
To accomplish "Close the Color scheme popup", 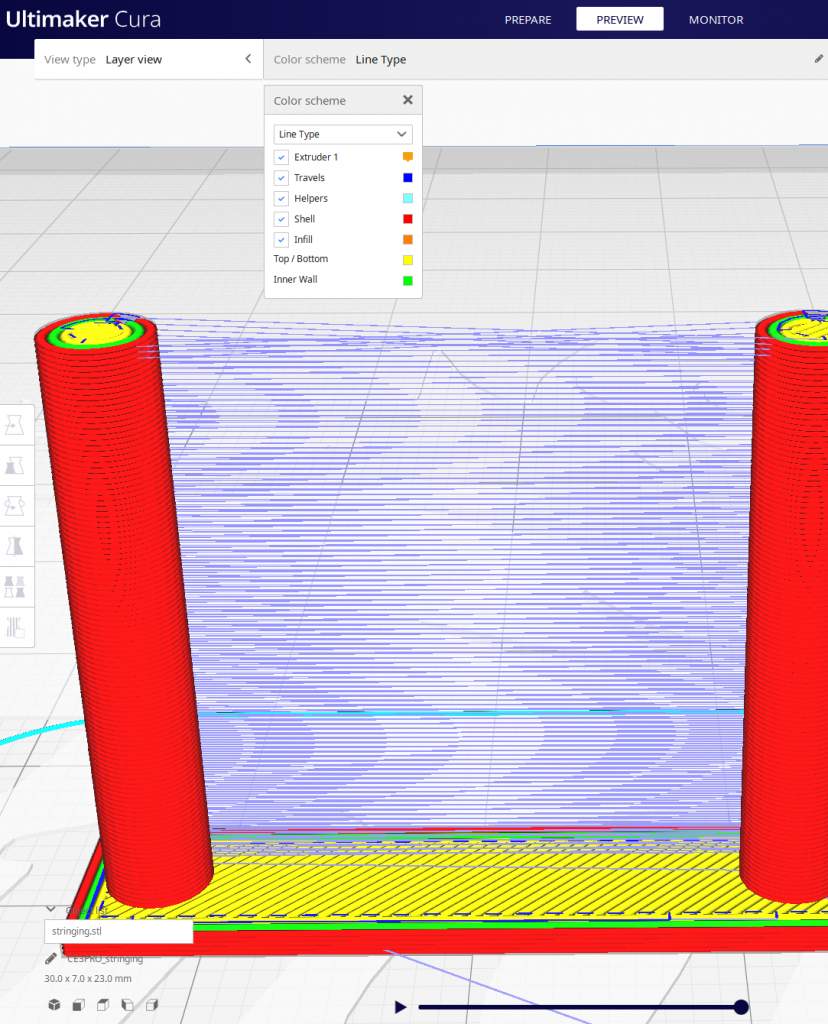I will pyautogui.click(x=407, y=100).
